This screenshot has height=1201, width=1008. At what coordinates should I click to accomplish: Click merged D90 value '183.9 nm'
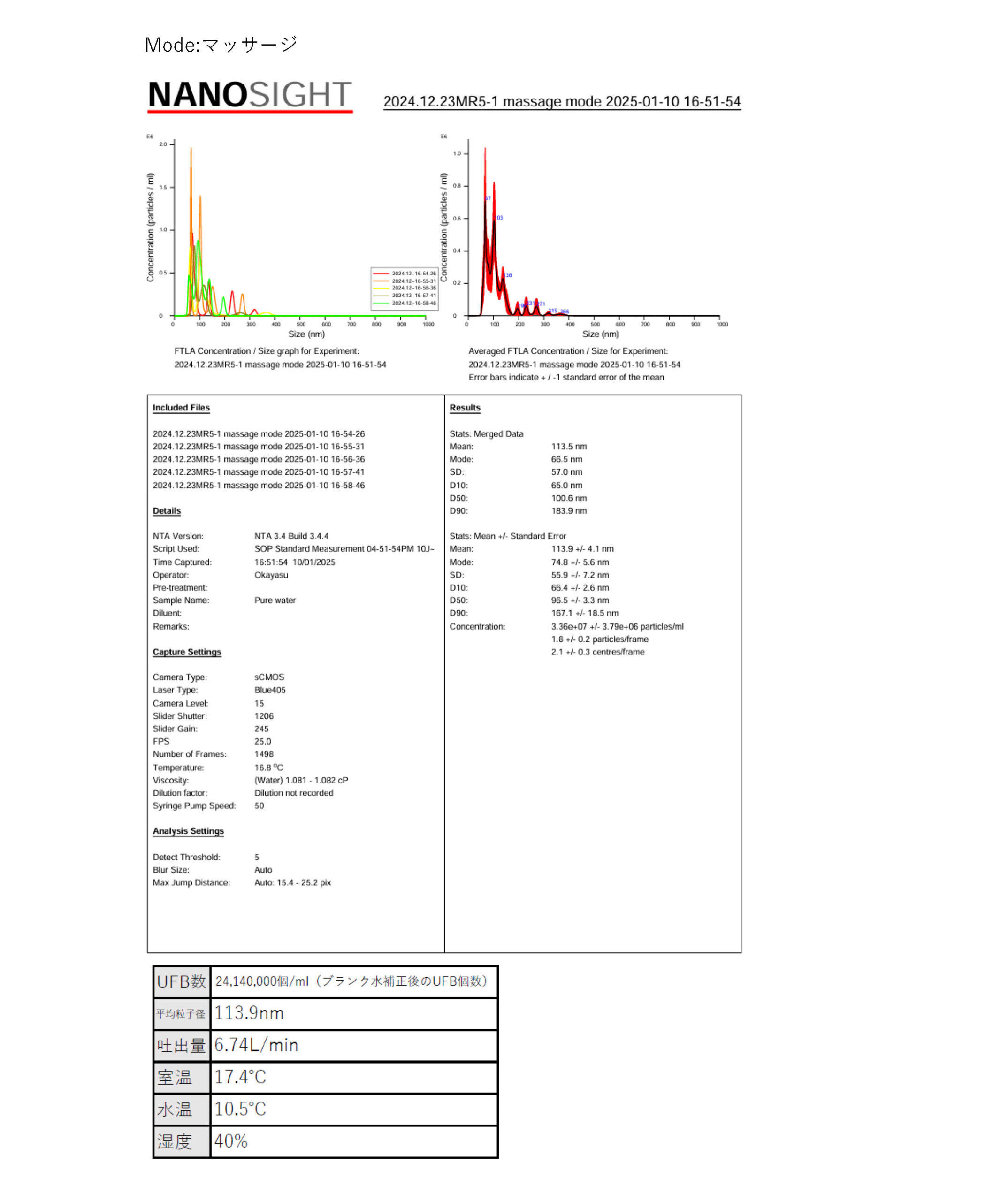click(x=569, y=511)
